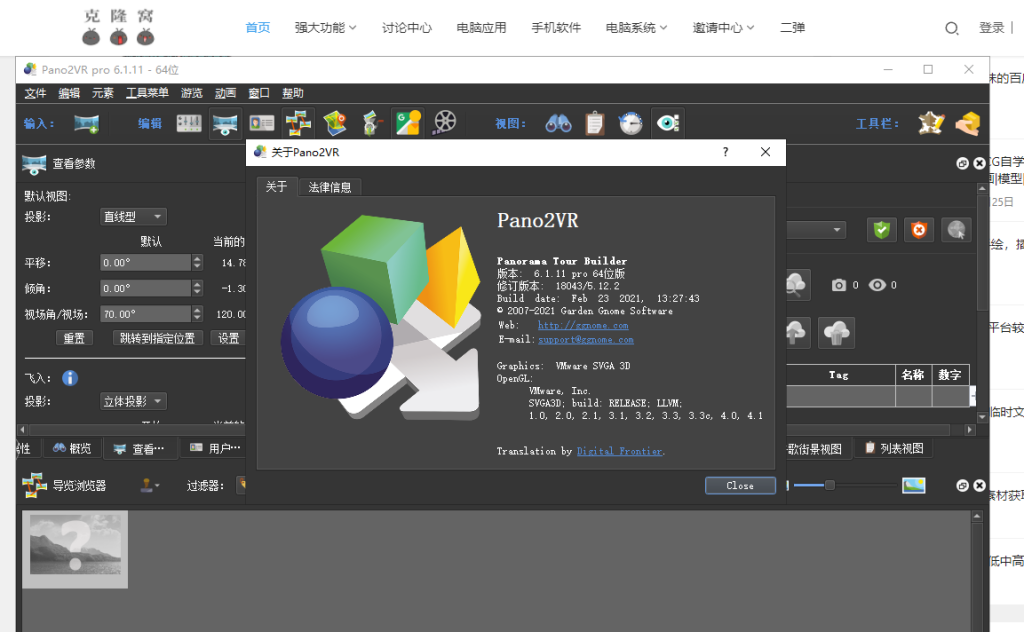Click the website search magnifier icon

pyautogui.click(x=952, y=28)
